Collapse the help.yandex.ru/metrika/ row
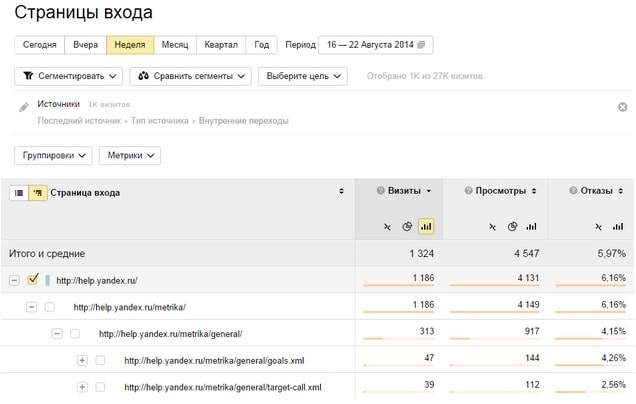 pyautogui.click(x=31, y=307)
